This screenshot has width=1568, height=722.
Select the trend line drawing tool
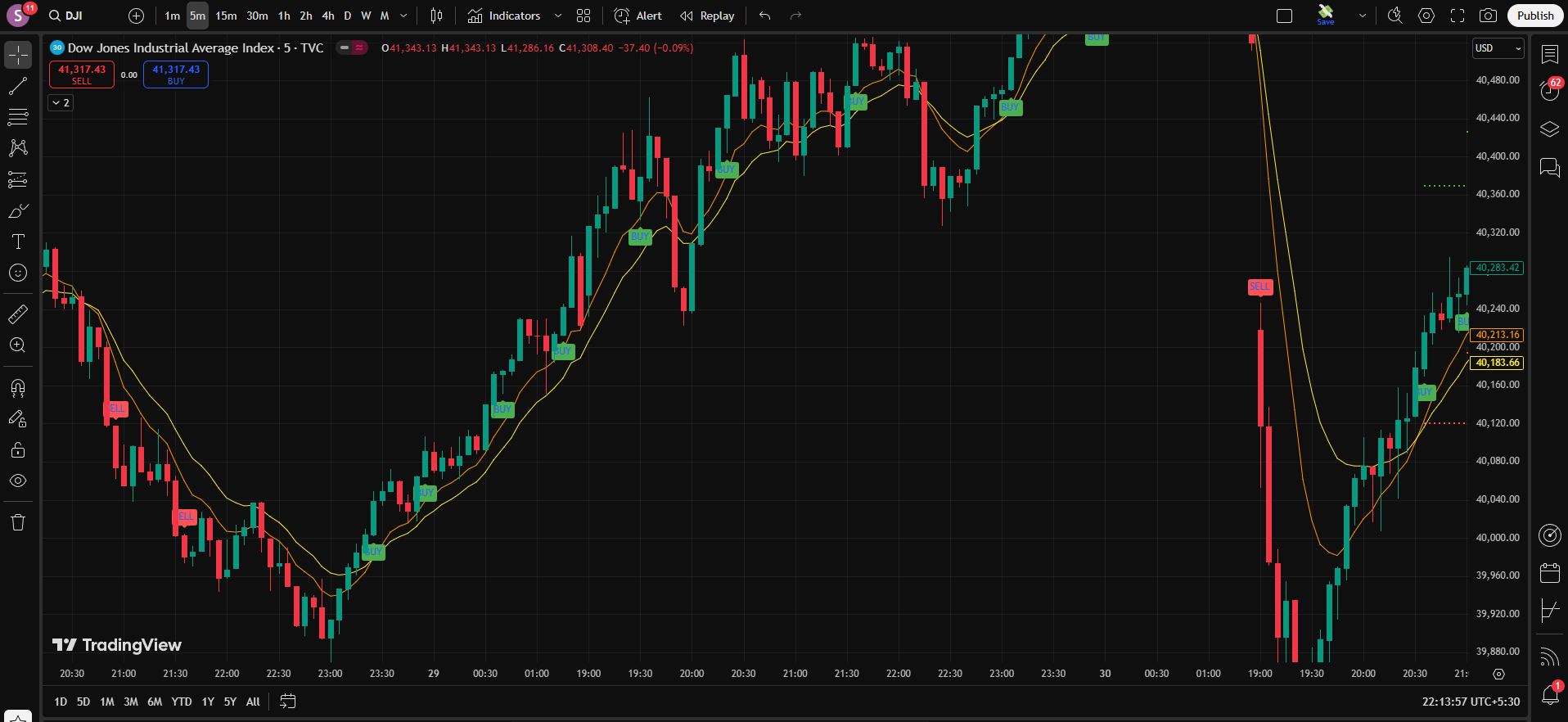pyautogui.click(x=18, y=86)
